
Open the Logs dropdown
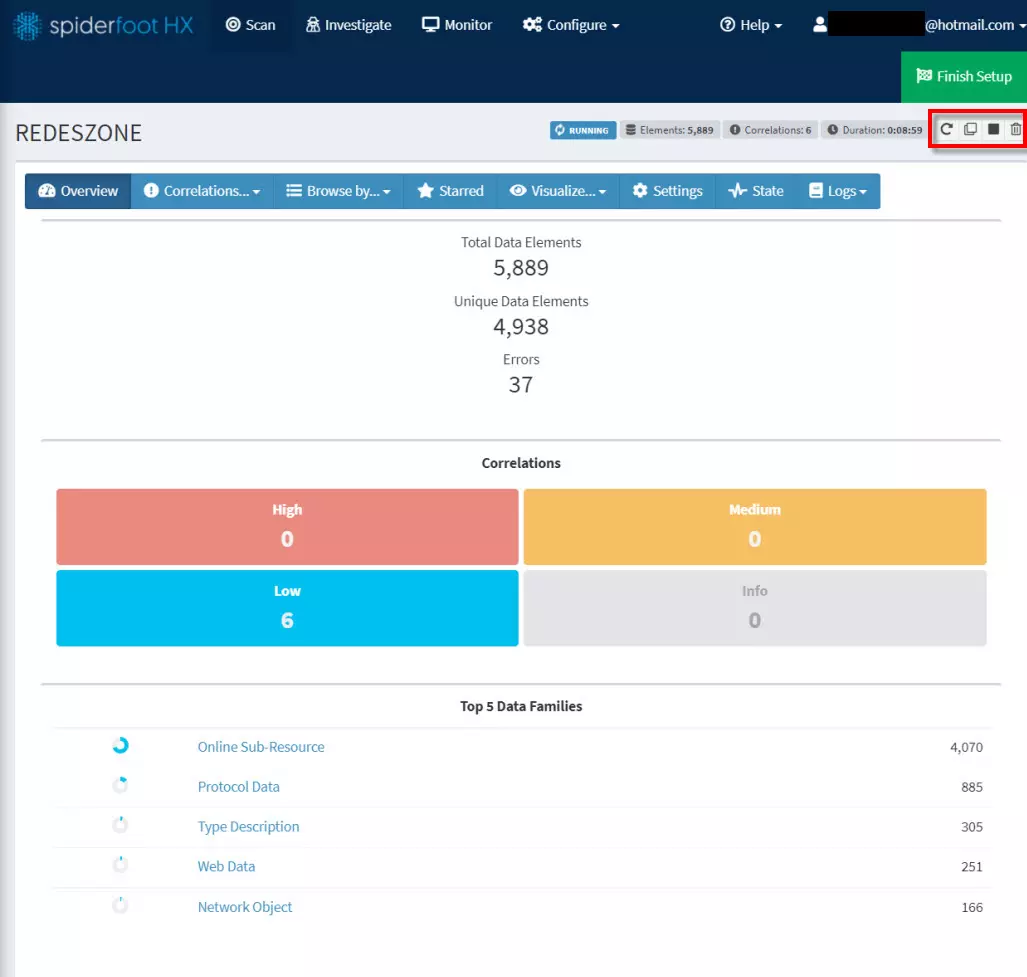click(x=837, y=191)
